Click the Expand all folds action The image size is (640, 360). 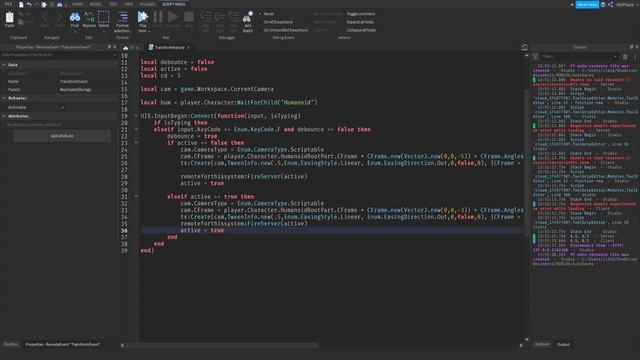coord(360,22)
